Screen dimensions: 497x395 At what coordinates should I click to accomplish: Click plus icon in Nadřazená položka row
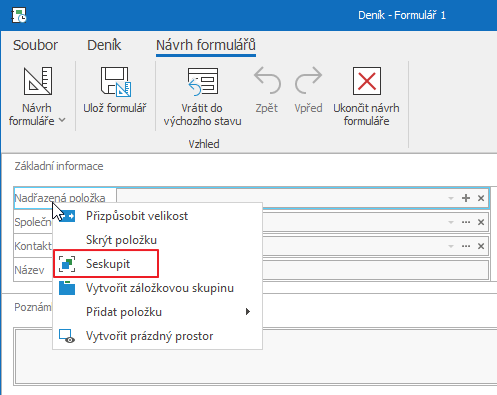(466, 198)
